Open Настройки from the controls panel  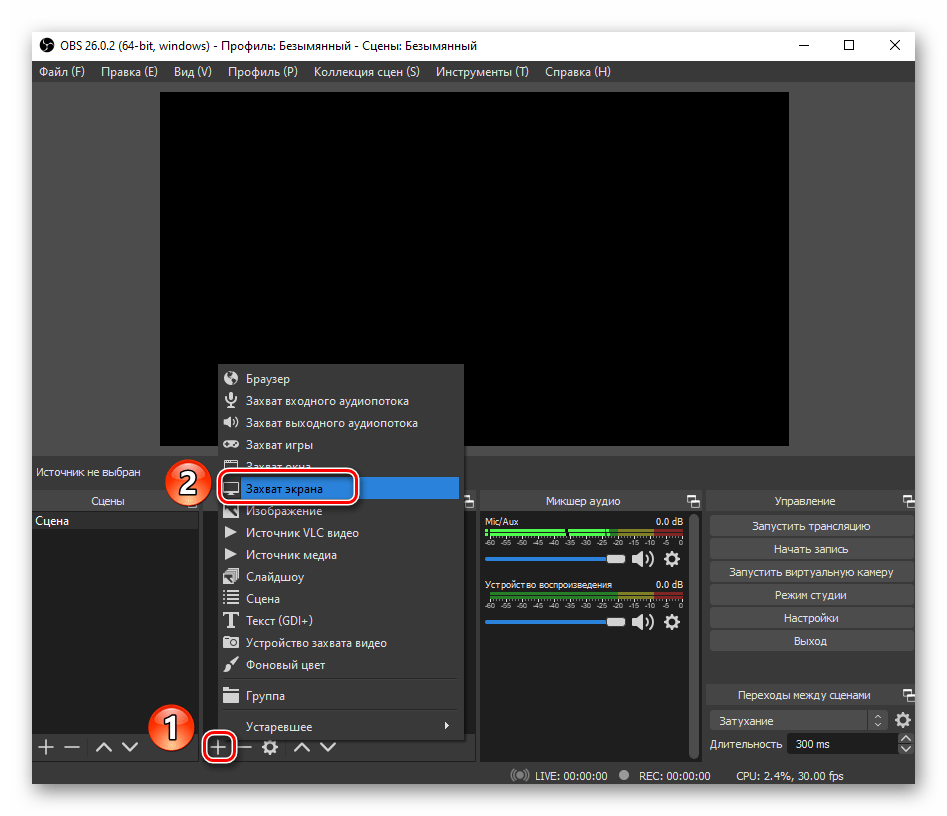tap(811, 618)
